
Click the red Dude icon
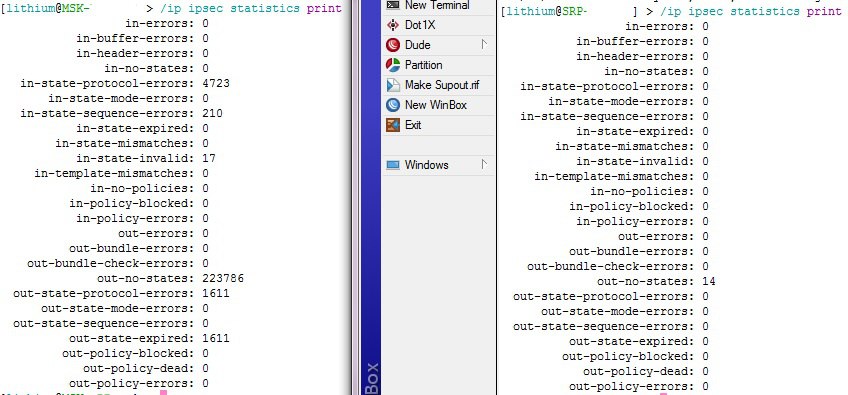tap(393, 45)
